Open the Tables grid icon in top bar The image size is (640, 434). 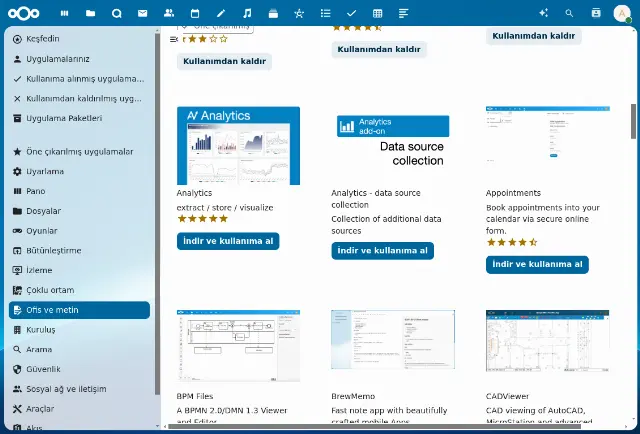click(378, 13)
